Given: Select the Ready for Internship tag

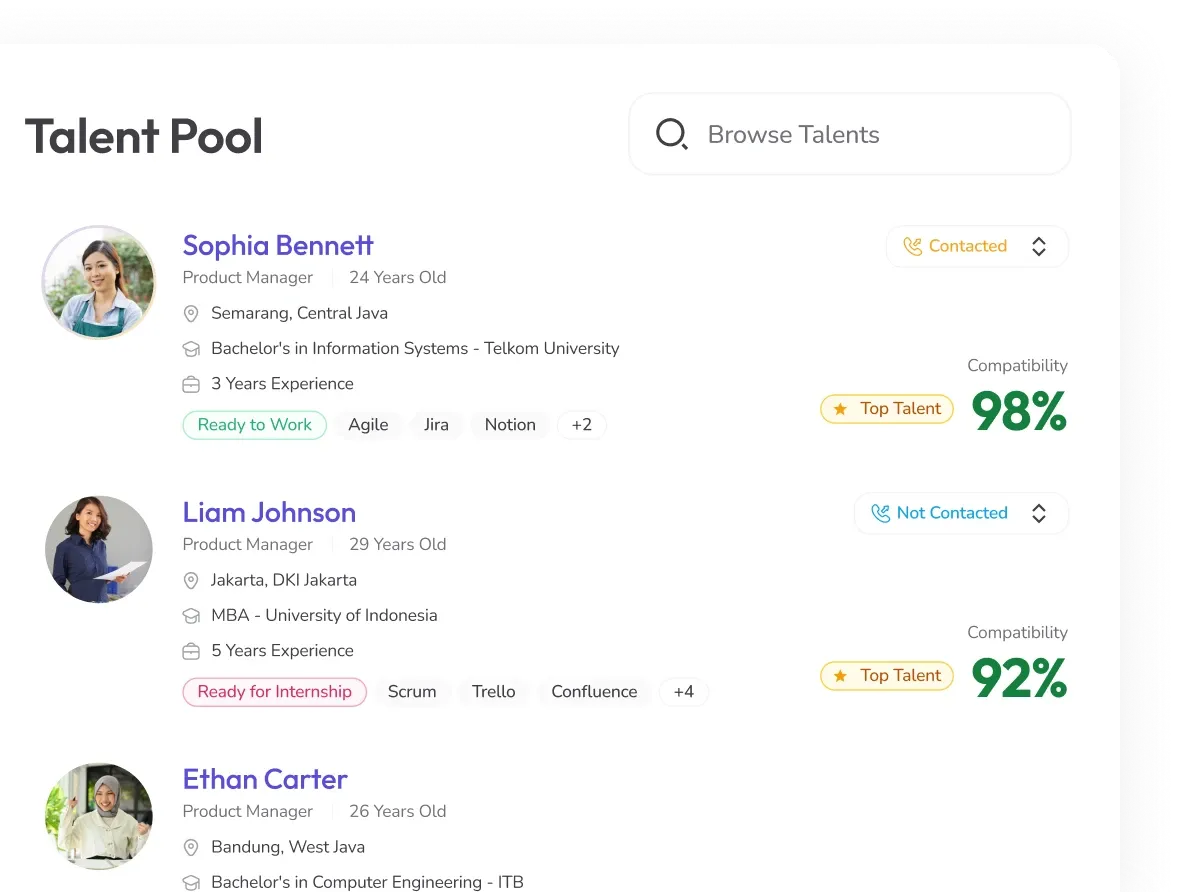Looking at the screenshot, I should pos(274,692).
